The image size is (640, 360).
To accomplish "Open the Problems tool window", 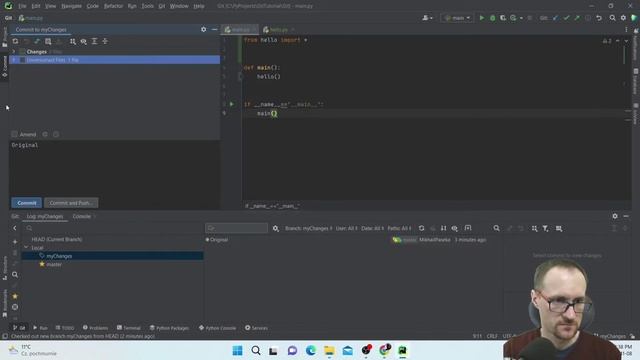I will [96, 328].
